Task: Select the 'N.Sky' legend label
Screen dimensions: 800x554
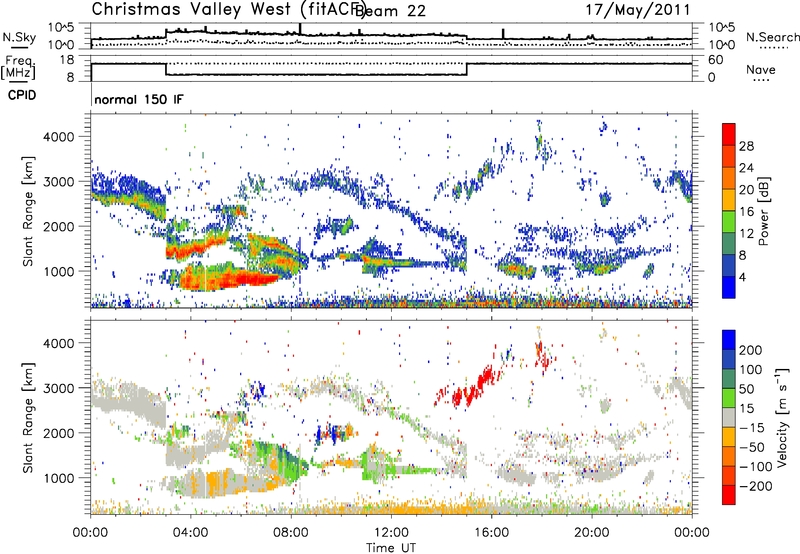Action: tap(19, 37)
